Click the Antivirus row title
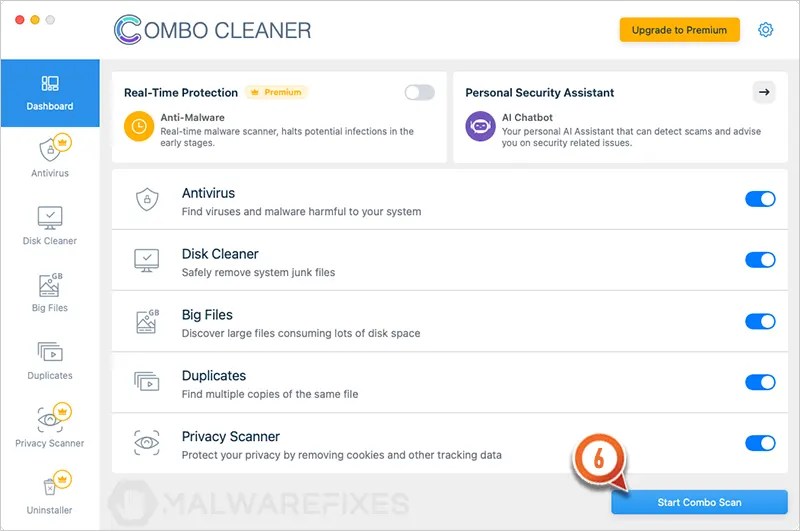Viewport: 800px width, 531px height. (x=208, y=193)
